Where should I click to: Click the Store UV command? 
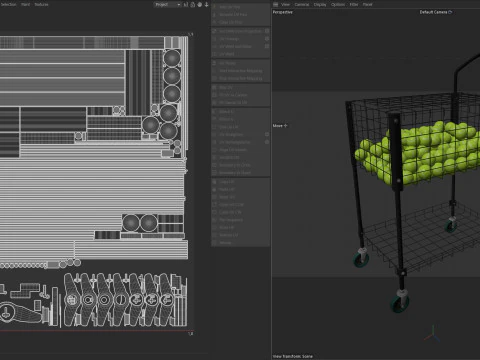(241, 197)
